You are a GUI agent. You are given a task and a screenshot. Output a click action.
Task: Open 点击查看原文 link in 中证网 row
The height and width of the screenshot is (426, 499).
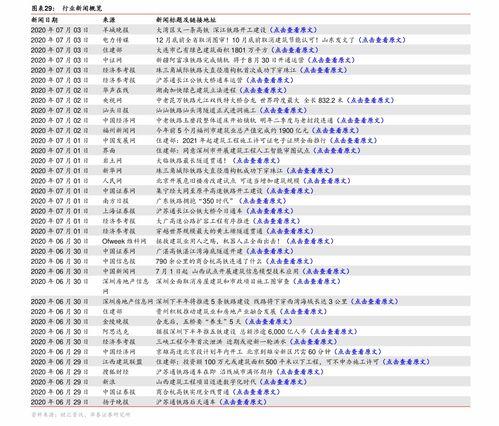pyautogui.click(x=331, y=60)
